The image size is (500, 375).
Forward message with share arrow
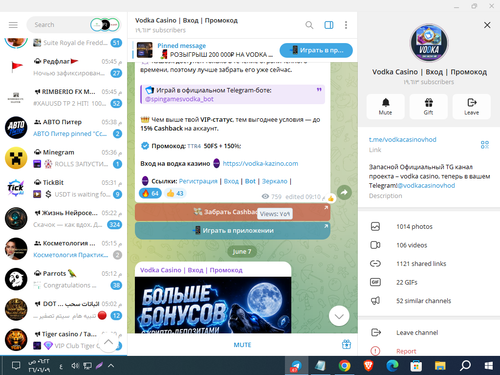point(344,192)
